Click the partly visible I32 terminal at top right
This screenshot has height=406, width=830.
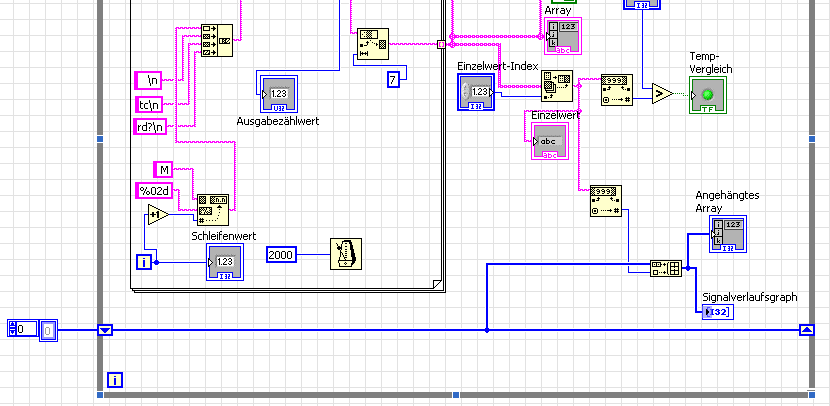[643, 5]
